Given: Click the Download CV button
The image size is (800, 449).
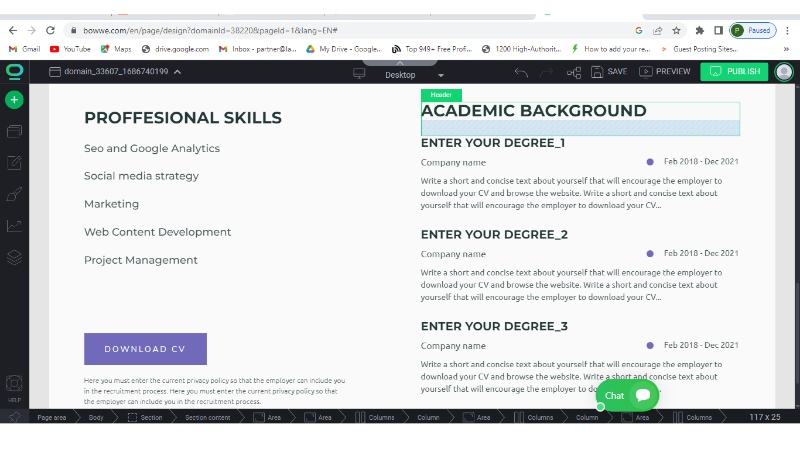Looking at the screenshot, I should (x=145, y=349).
